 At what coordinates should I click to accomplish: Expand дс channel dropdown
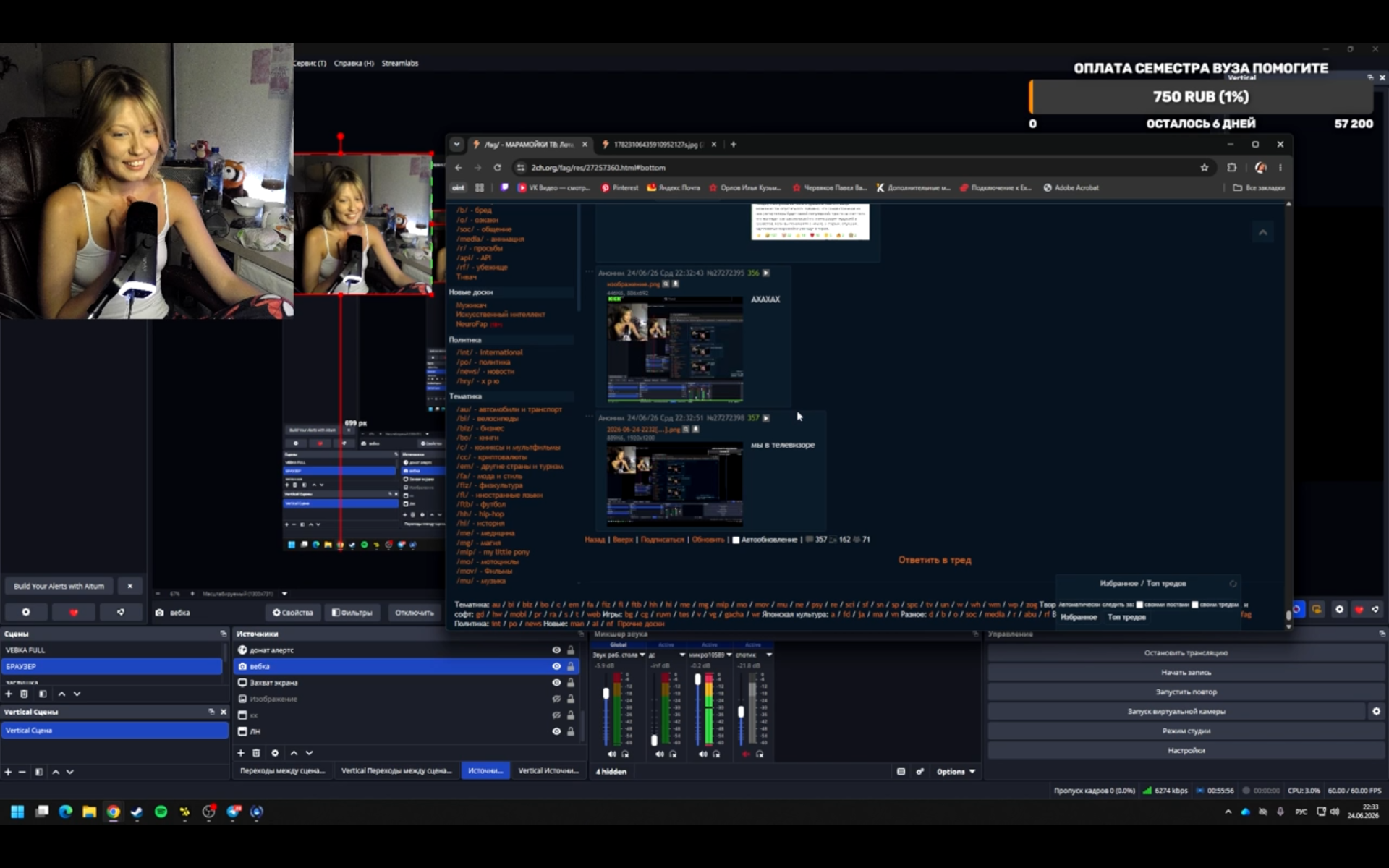pyautogui.click(x=682, y=655)
